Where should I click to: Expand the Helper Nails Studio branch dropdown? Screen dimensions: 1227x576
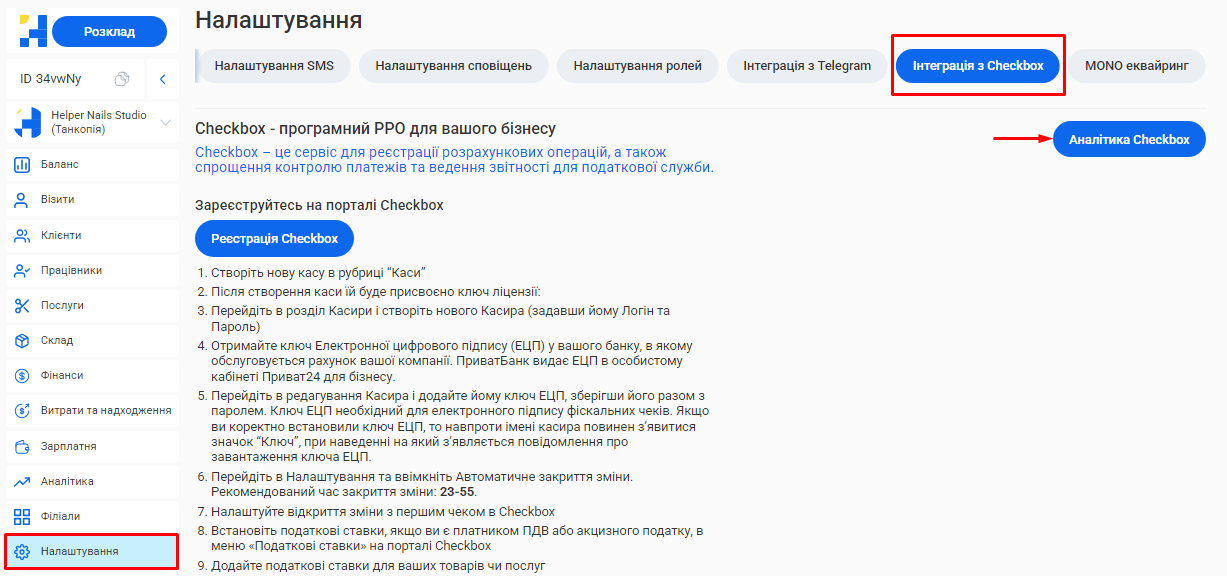166,122
